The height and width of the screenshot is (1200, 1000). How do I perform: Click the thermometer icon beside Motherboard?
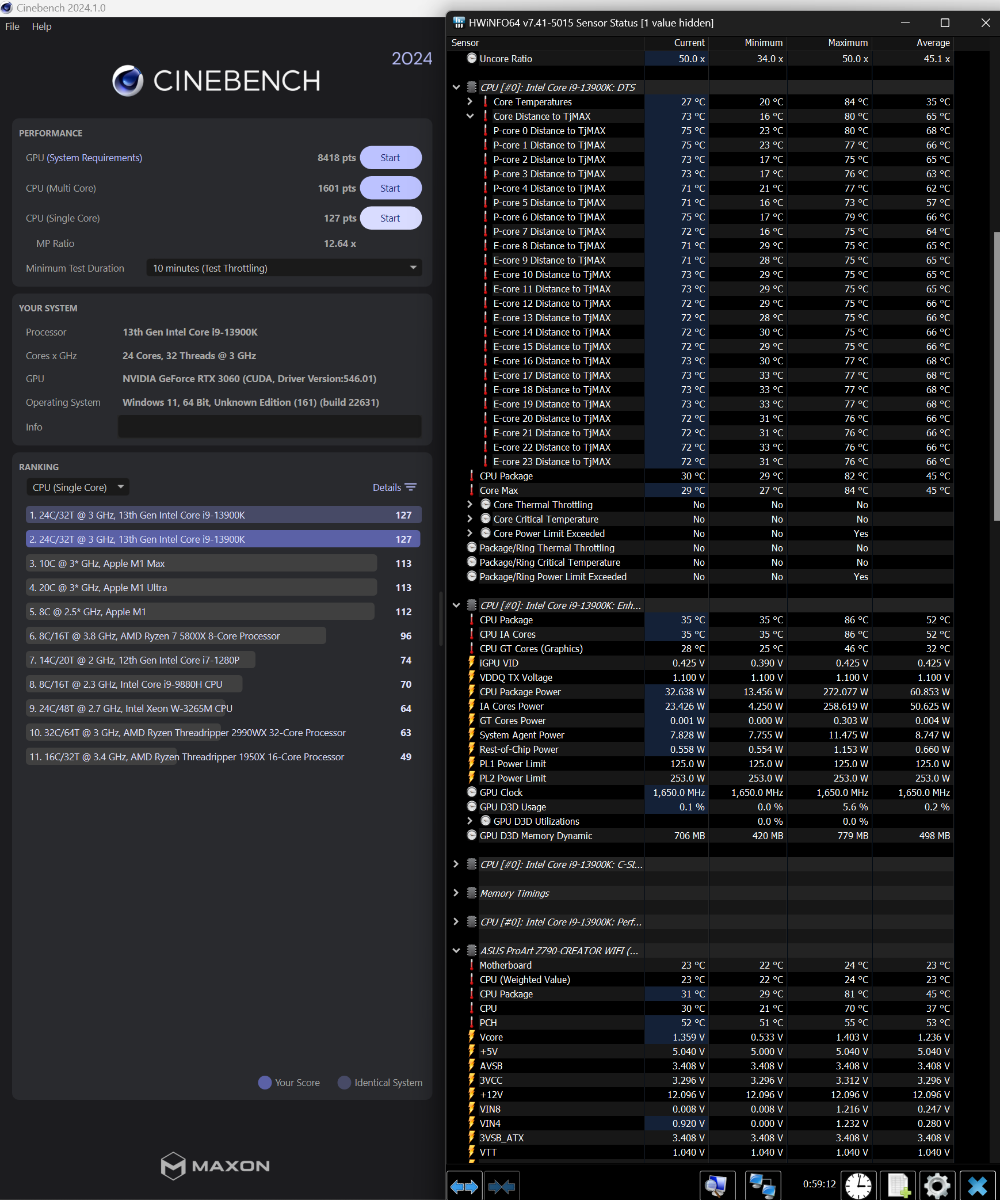point(472,965)
